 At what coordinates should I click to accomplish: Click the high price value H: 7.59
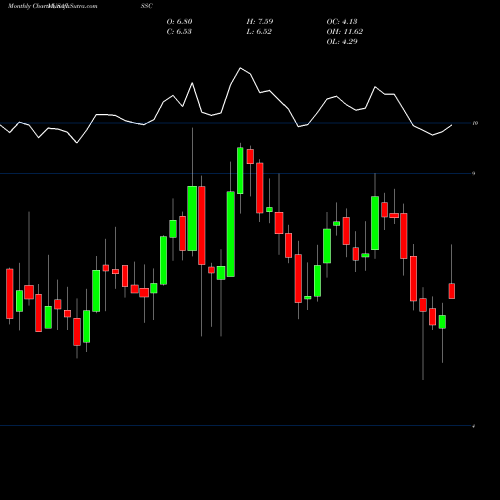[260, 21]
